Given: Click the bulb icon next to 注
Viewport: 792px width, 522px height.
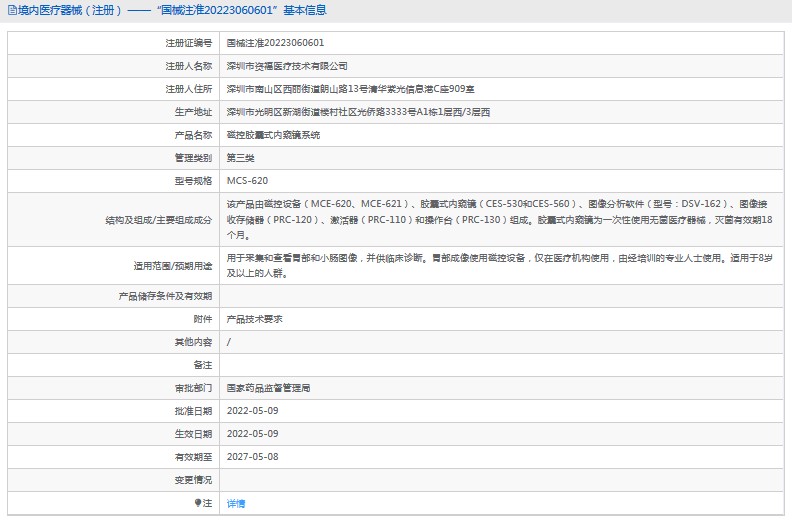Looking at the screenshot, I should coord(197,503).
